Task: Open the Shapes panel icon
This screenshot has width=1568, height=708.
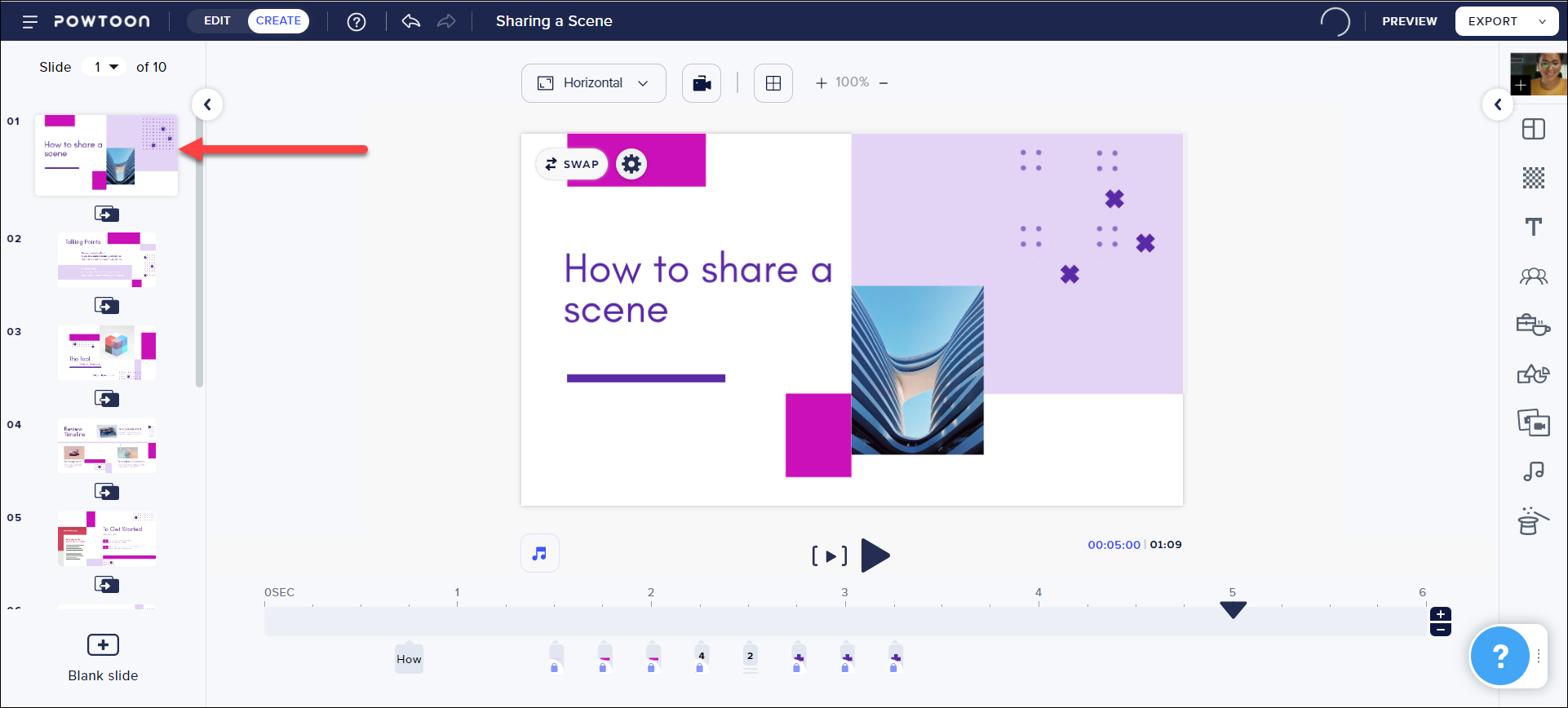Action: pyautogui.click(x=1534, y=374)
